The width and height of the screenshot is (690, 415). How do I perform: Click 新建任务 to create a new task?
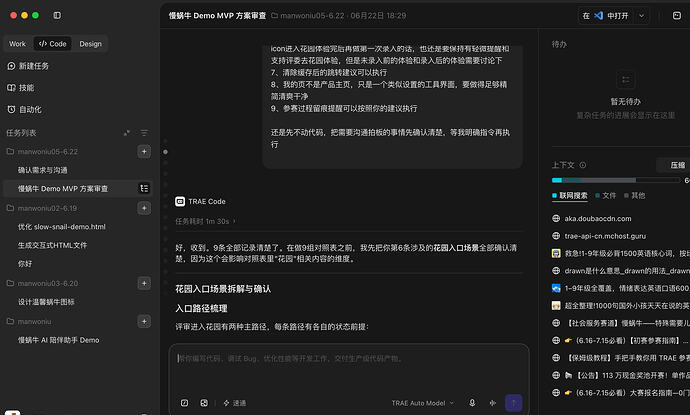[28, 66]
